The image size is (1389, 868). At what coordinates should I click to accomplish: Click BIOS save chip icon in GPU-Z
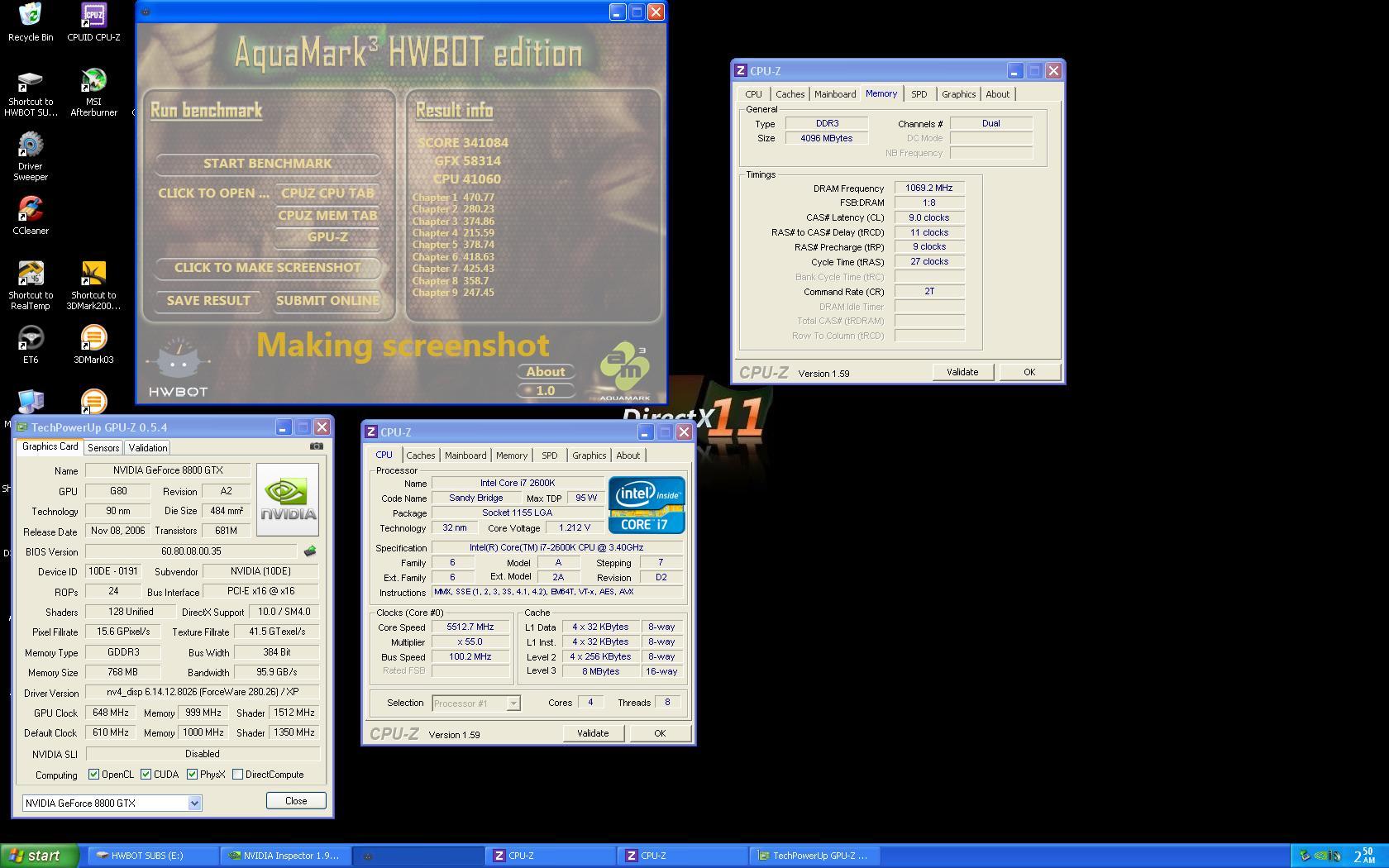310,551
